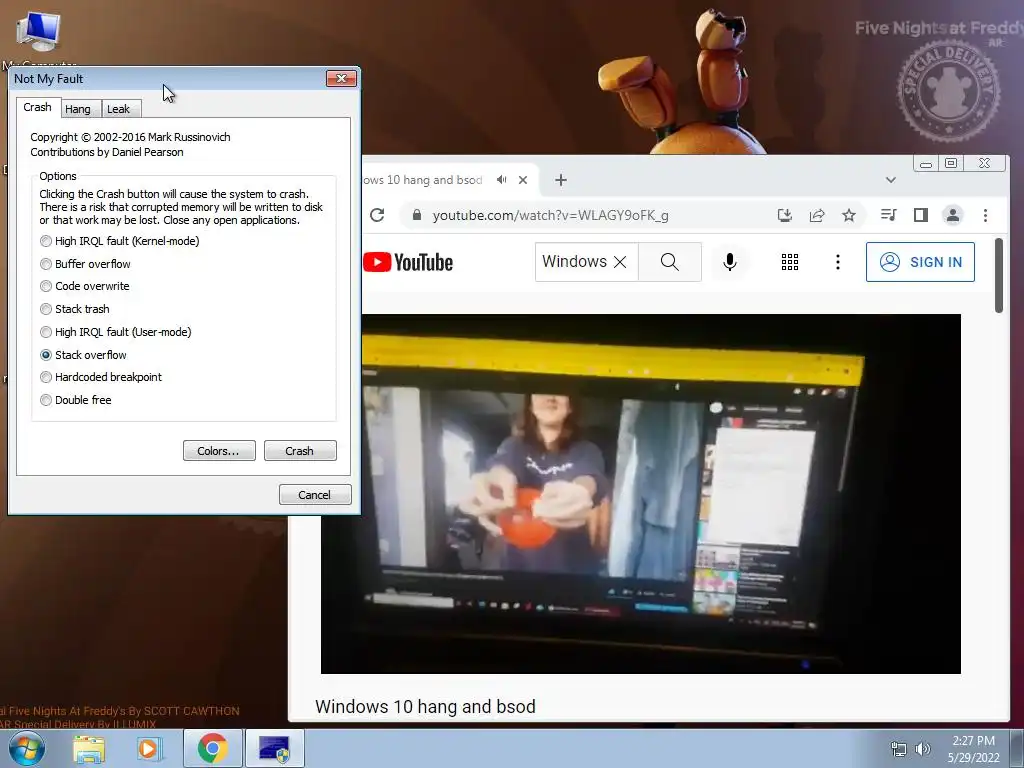Click the Chrome address bar URL

550,216
